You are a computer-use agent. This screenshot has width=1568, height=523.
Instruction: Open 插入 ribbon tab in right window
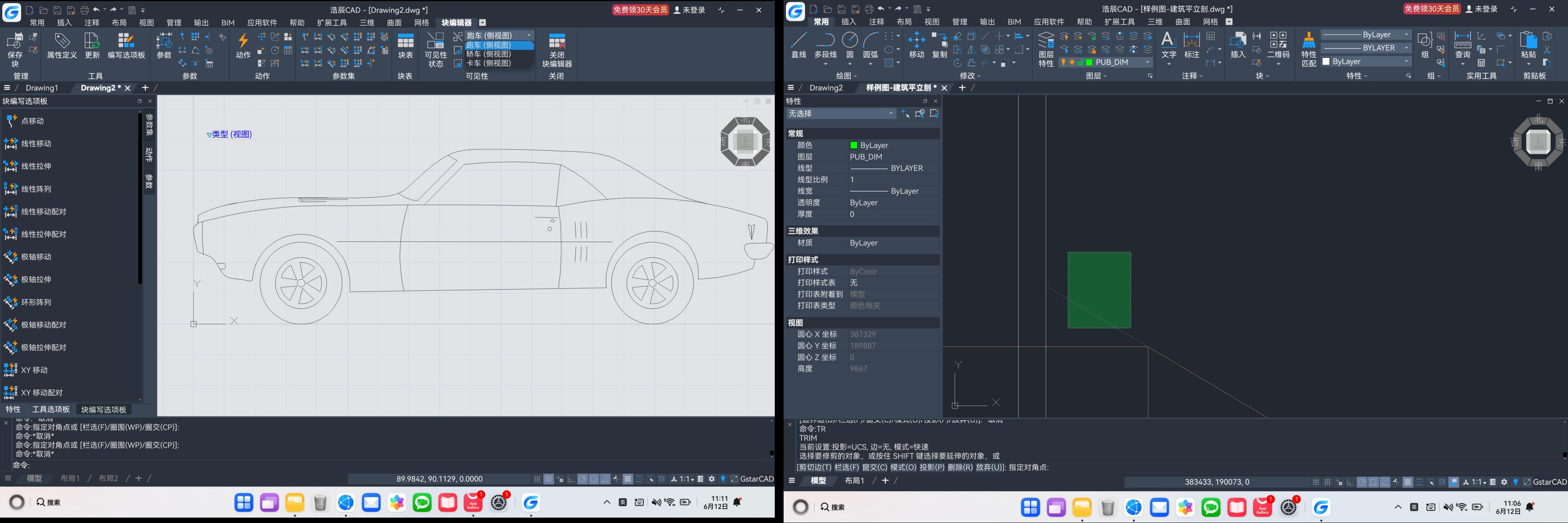pyautogui.click(x=848, y=22)
